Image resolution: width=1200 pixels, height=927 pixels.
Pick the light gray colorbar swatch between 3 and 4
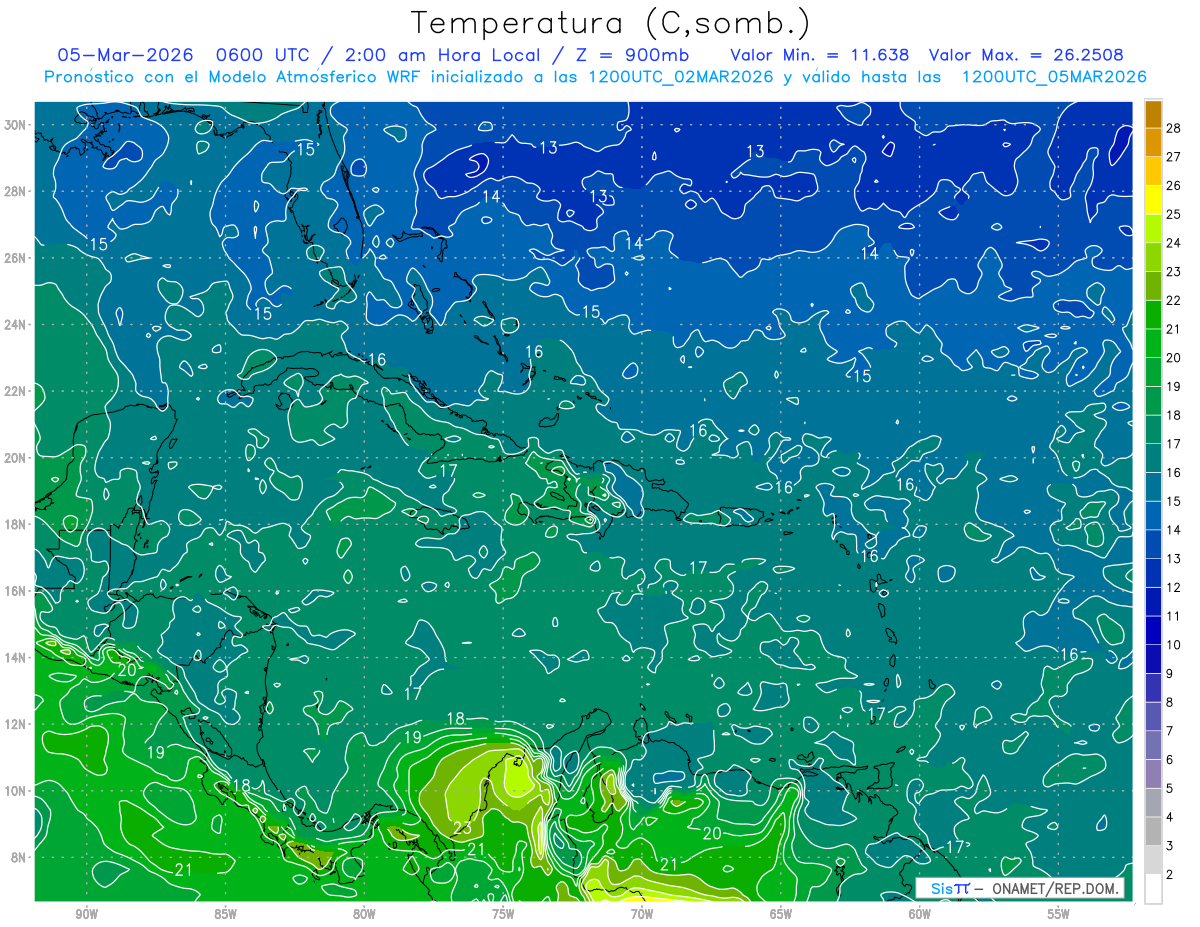click(1153, 832)
